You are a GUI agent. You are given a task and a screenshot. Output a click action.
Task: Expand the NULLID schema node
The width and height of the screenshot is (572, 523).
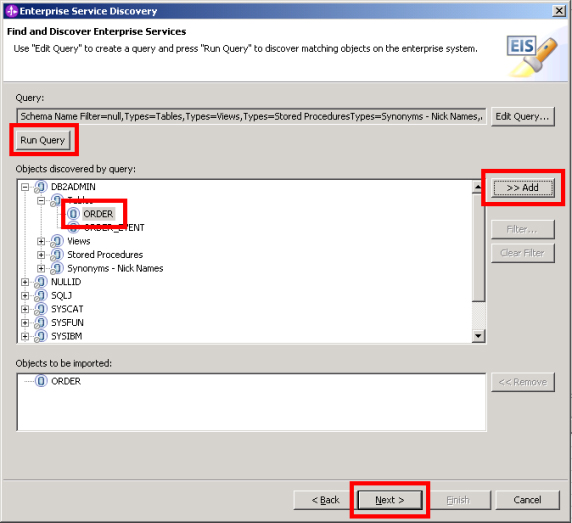tap(25, 282)
